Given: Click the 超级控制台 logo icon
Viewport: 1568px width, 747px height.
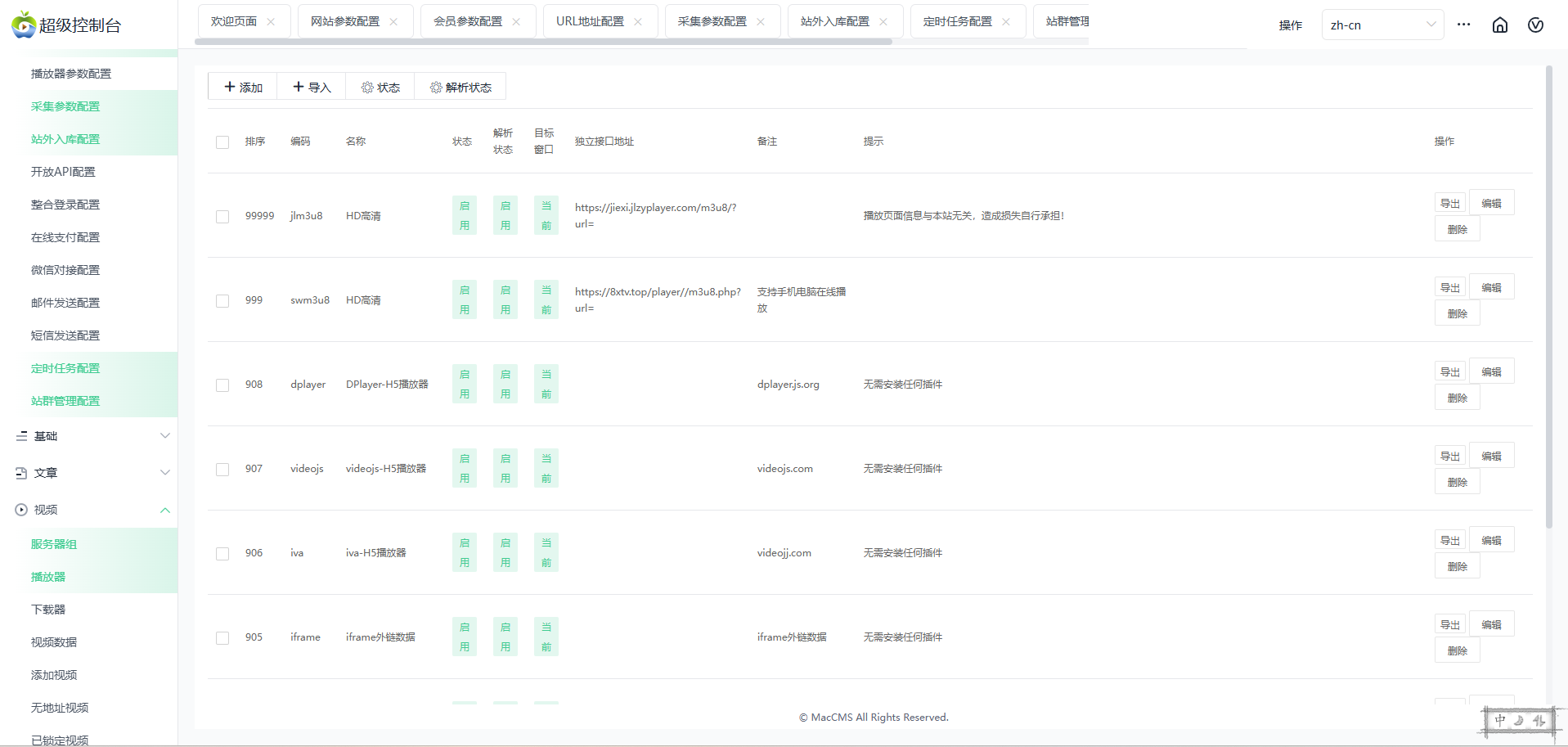Looking at the screenshot, I should click(x=24, y=25).
